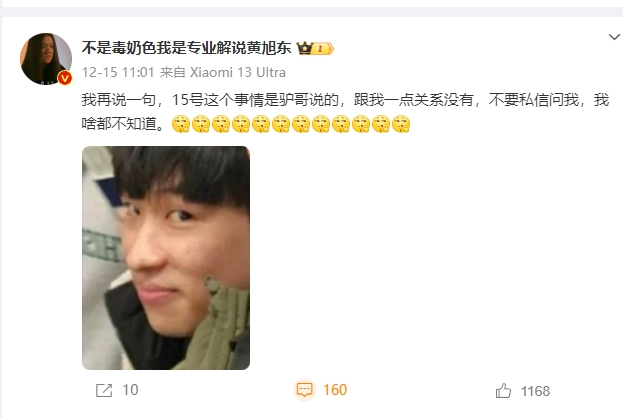Click the repost share arrow icon
The height and width of the screenshot is (418, 623).
(x=104, y=390)
